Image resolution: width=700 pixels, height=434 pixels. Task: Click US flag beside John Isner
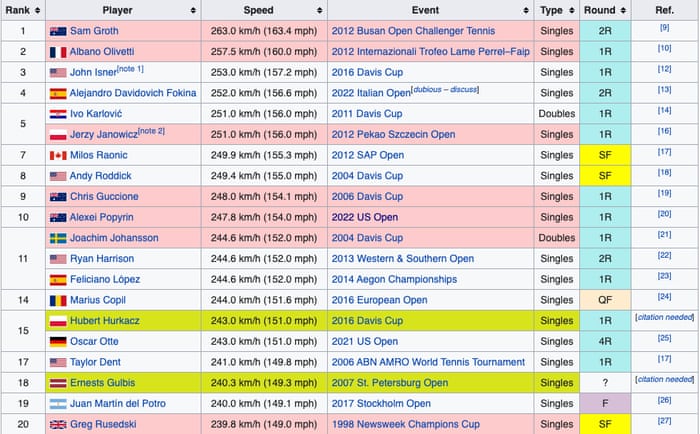click(x=58, y=73)
